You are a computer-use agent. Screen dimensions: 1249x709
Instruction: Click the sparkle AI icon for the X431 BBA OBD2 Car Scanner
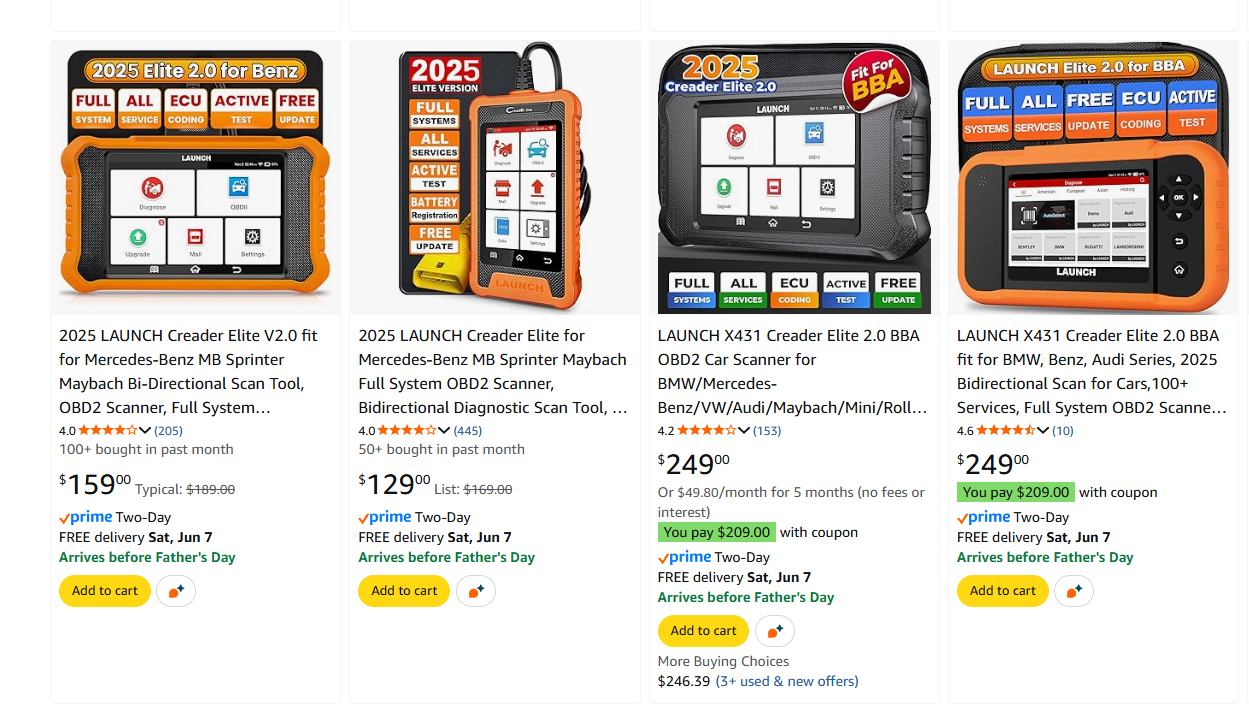(x=775, y=631)
